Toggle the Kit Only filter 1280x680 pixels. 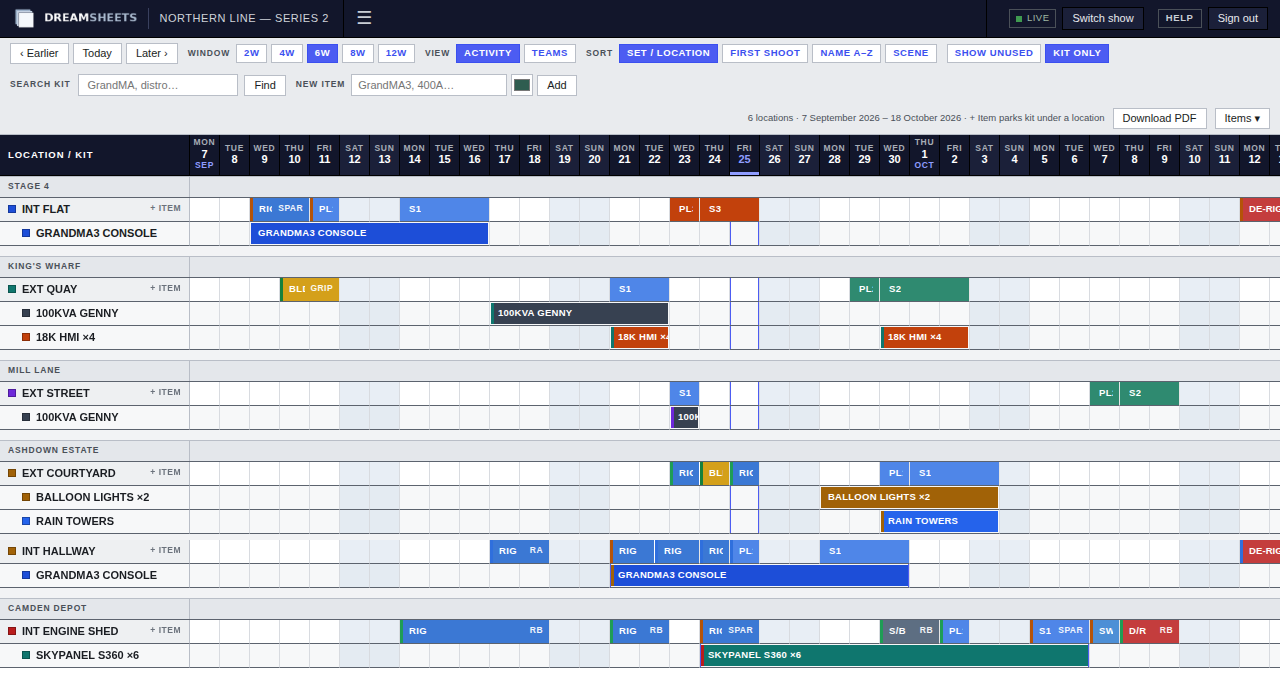pyautogui.click(x=1077, y=53)
